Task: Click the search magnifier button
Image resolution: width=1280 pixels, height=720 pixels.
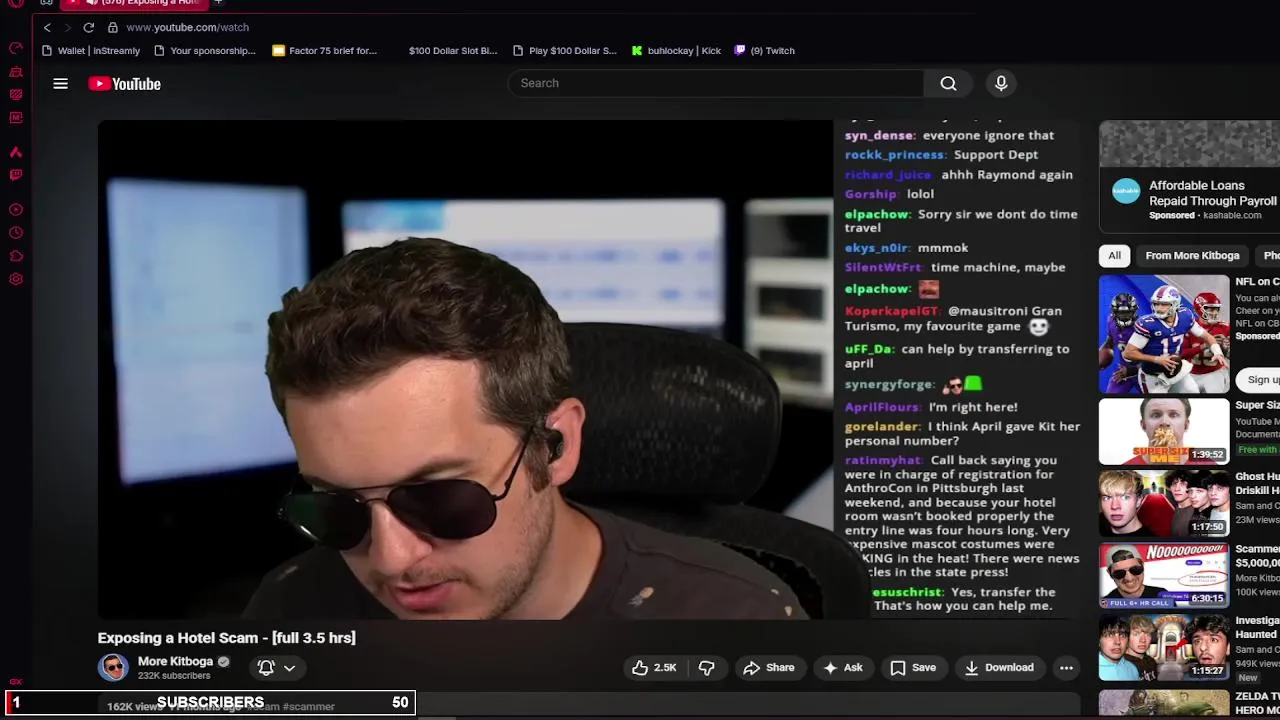Action: tap(948, 83)
